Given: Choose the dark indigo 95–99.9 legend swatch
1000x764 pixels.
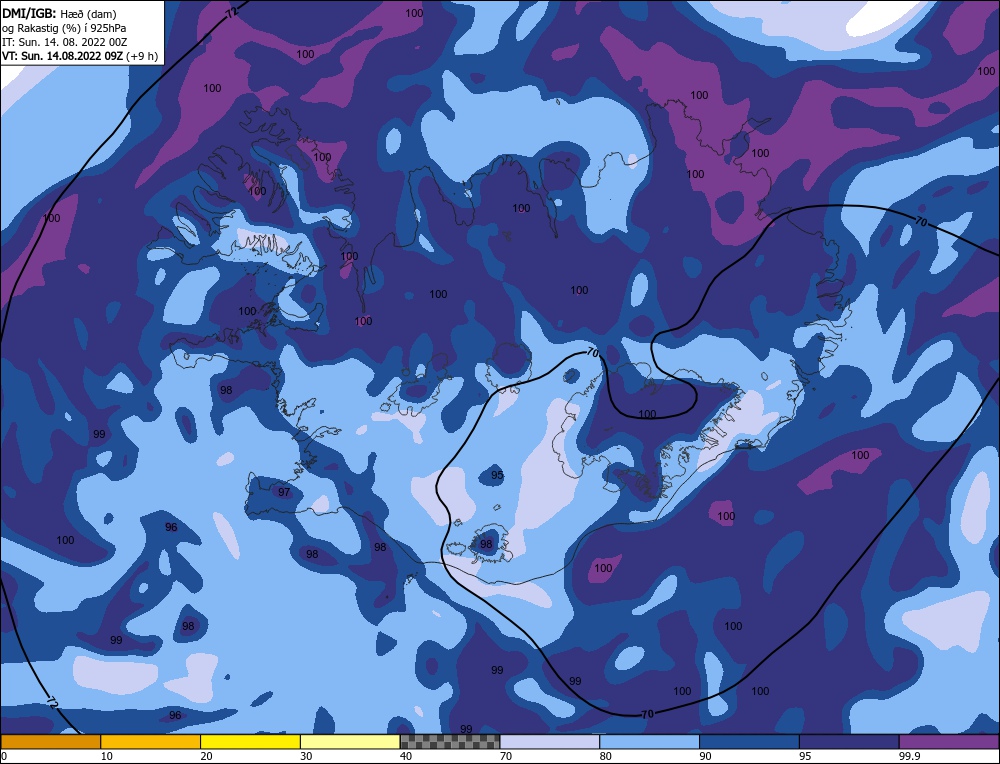Looking at the screenshot, I should [x=849, y=742].
